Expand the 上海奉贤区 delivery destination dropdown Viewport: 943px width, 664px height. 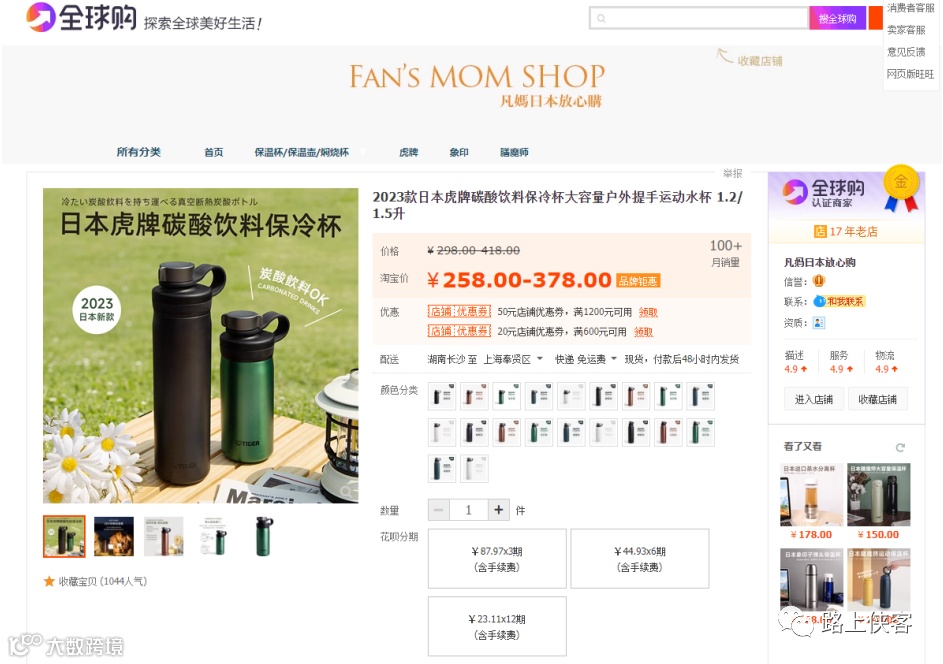point(513,359)
